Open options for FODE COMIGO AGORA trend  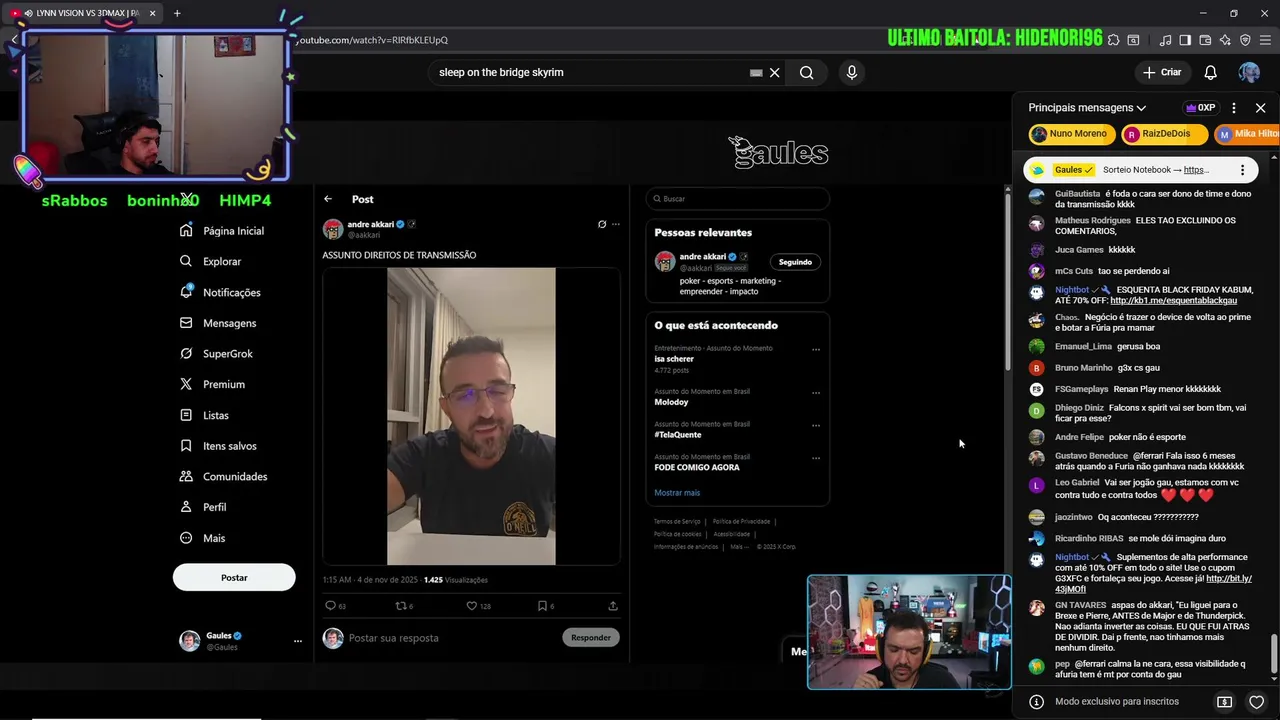click(816, 458)
